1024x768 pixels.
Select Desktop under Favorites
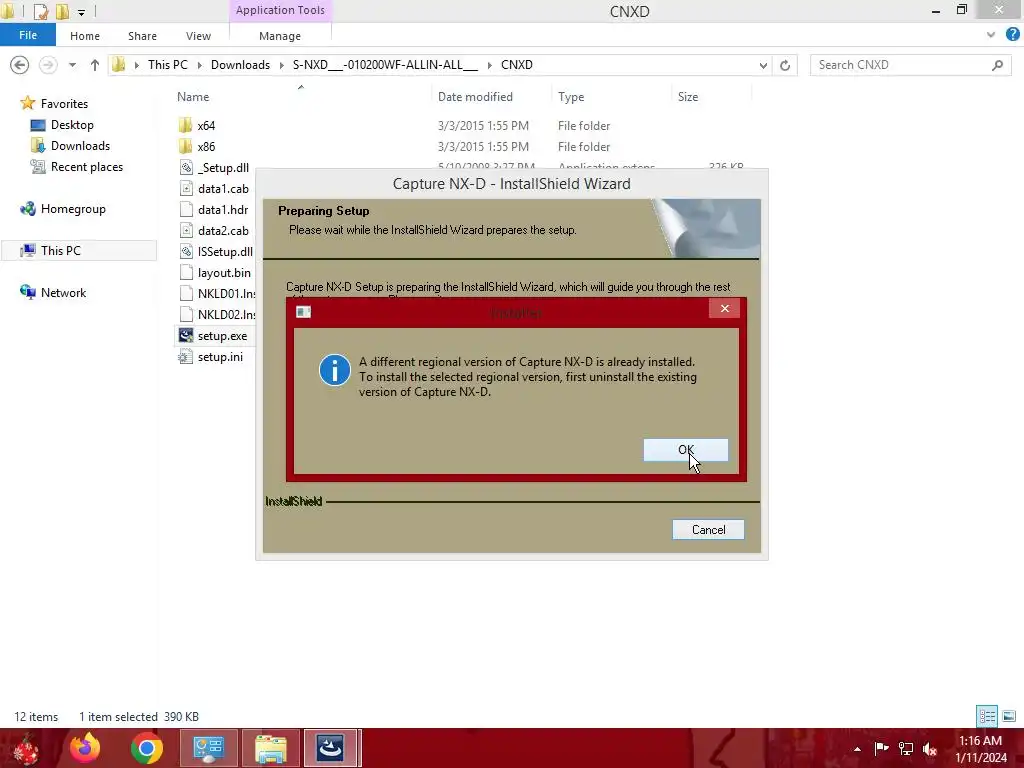pyautogui.click(x=63, y=125)
